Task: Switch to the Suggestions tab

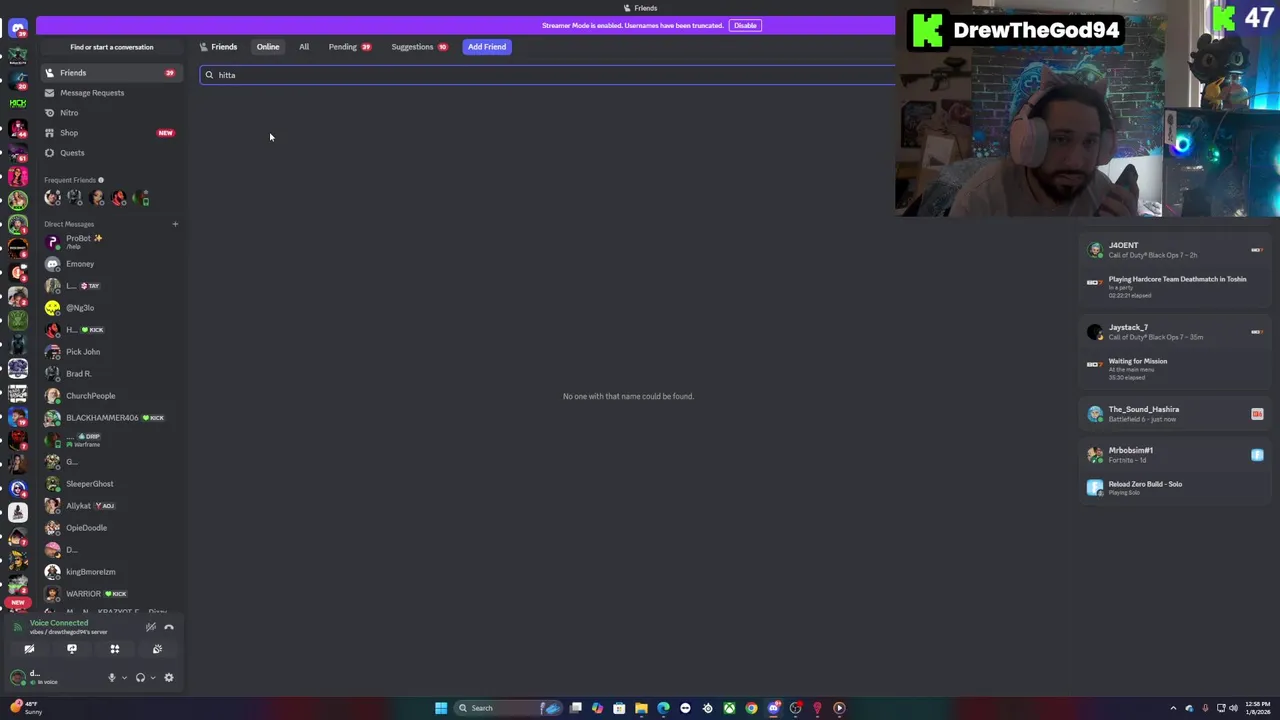Action: 419,47
